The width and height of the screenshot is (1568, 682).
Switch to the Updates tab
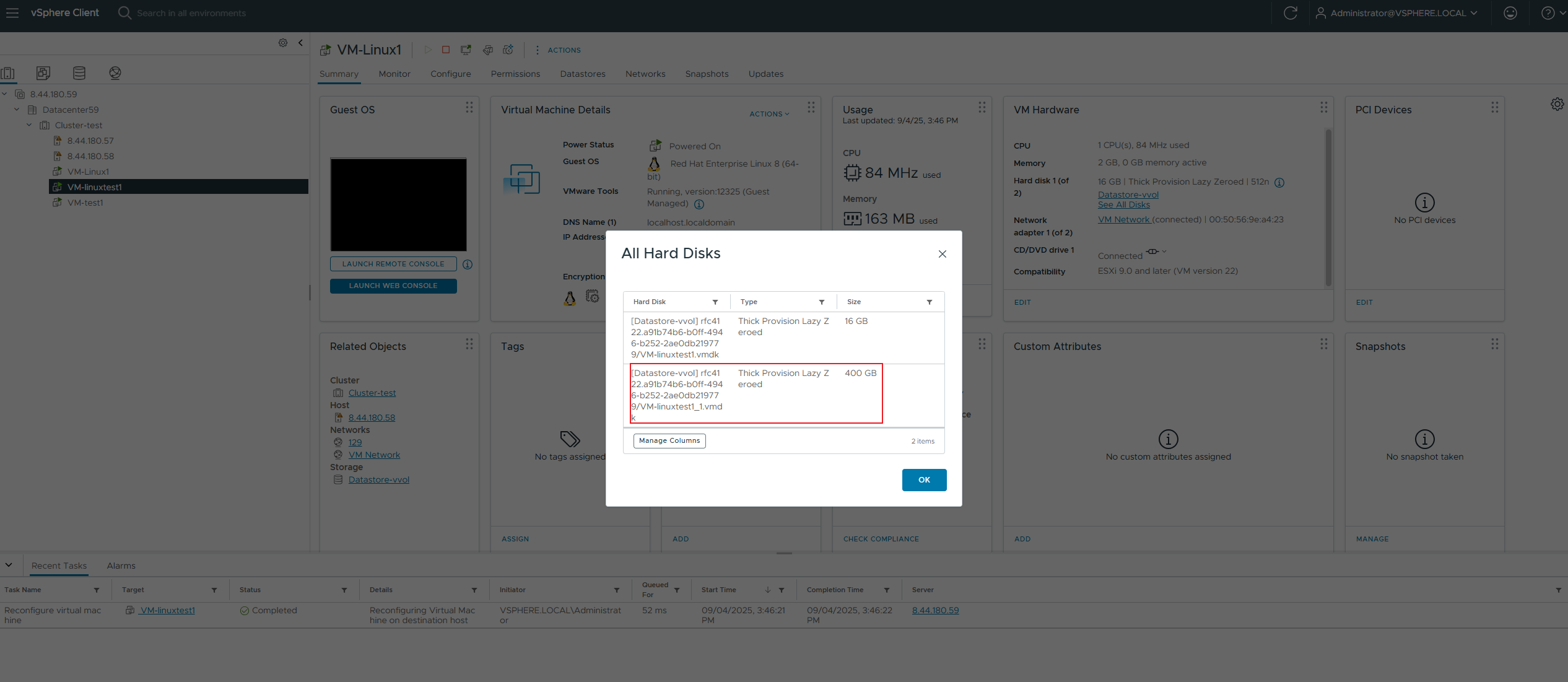point(766,74)
